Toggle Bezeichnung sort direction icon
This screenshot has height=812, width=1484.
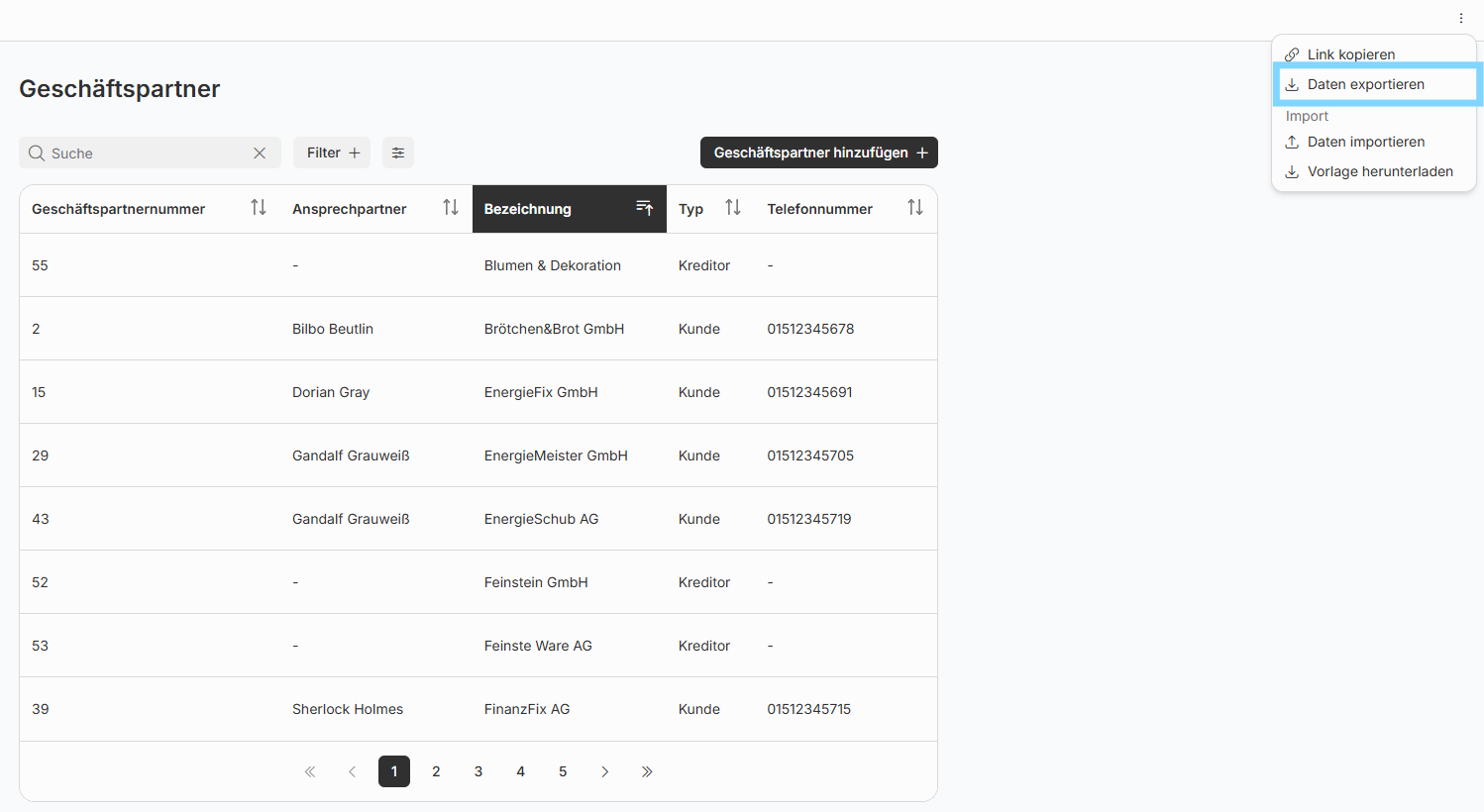[x=644, y=208]
